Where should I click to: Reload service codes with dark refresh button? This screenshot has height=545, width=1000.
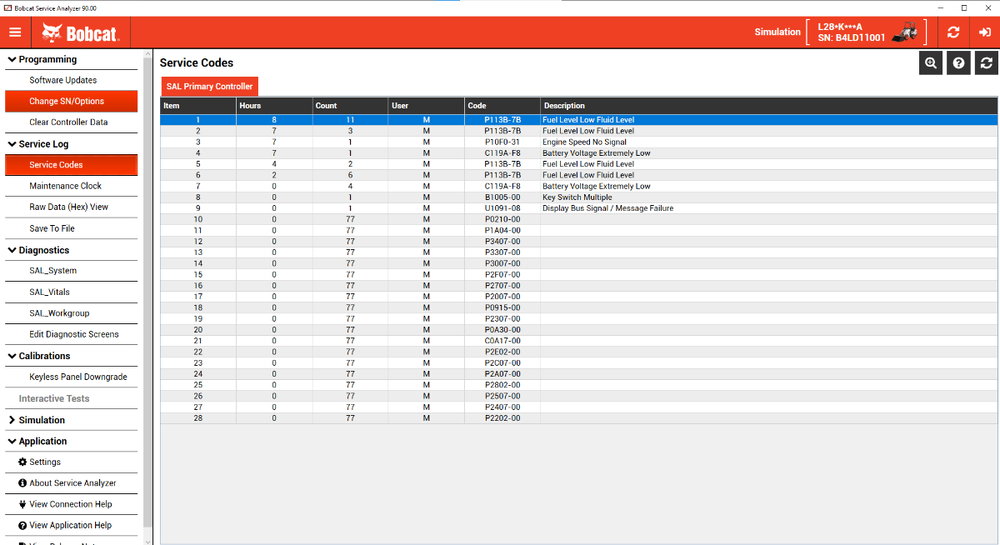pyautogui.click(x=987, y=63)
